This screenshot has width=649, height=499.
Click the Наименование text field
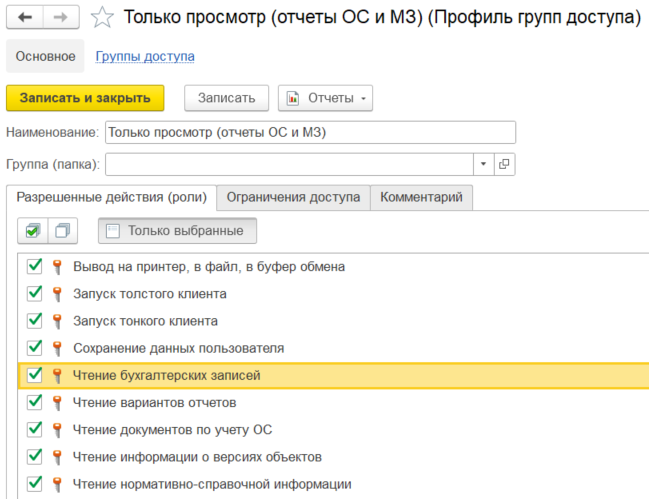pos(310,132)
